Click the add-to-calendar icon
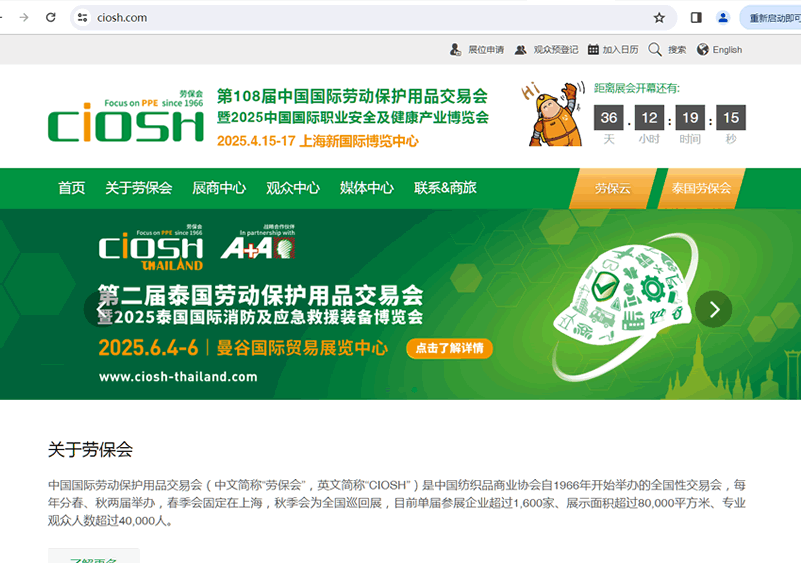Viewport: 801px width, 563px height. [593, 50]
